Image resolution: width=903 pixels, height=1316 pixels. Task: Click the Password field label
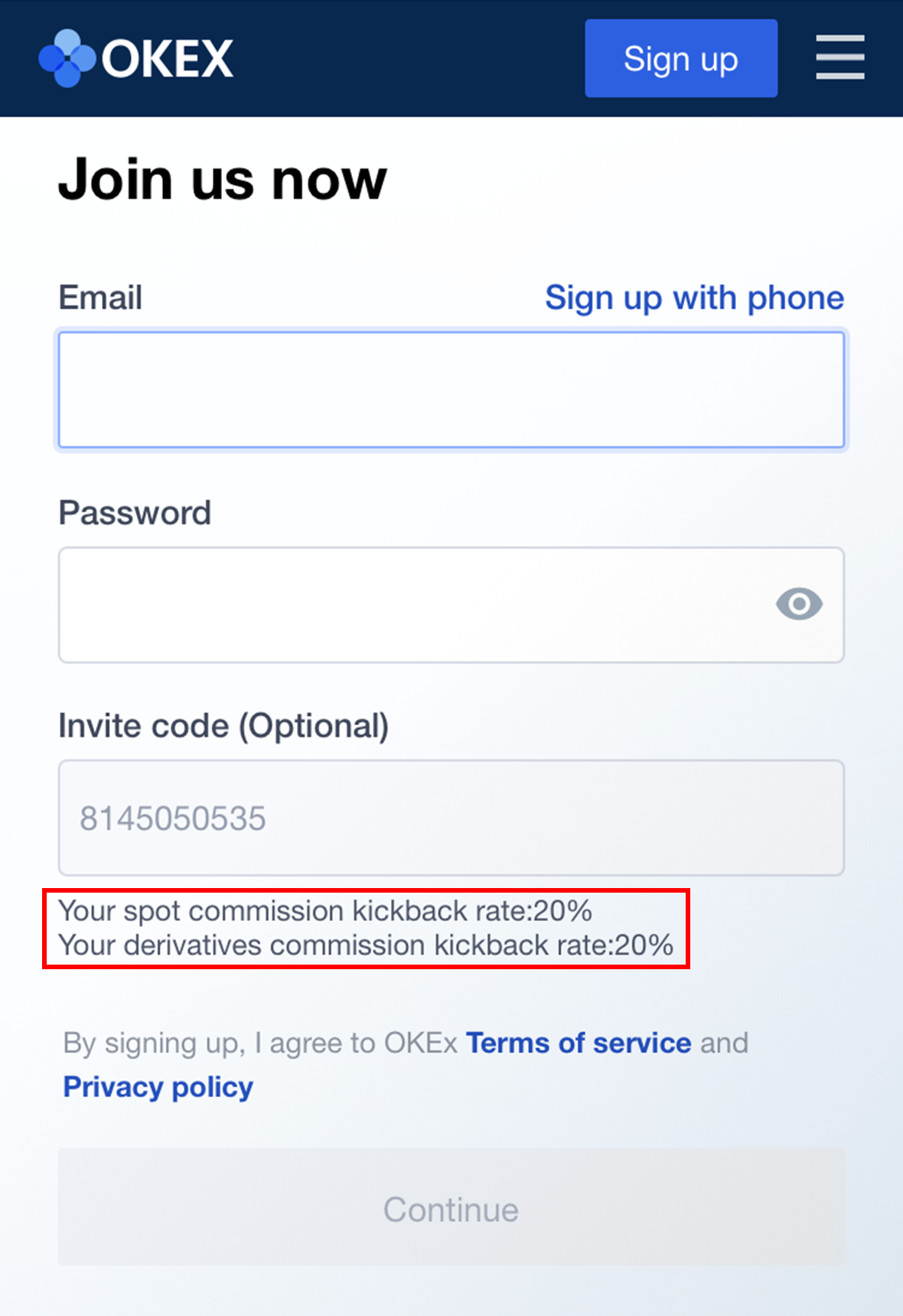pyautogui.click(x=135, y=513)
